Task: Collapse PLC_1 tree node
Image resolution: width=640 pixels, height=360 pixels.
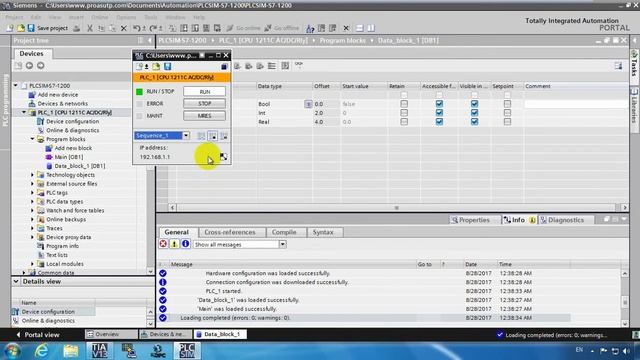Action: point(24,112)
